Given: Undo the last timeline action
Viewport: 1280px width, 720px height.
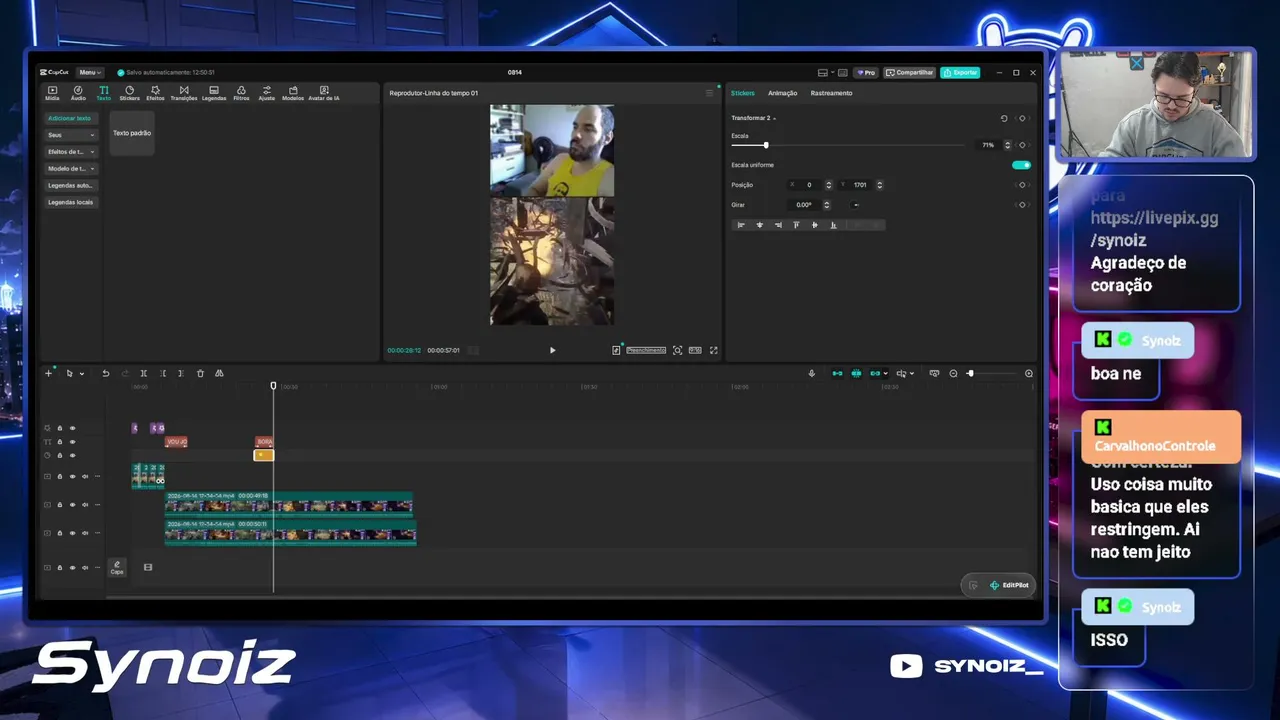Looking at the screenshot, I should click(106, 373).
